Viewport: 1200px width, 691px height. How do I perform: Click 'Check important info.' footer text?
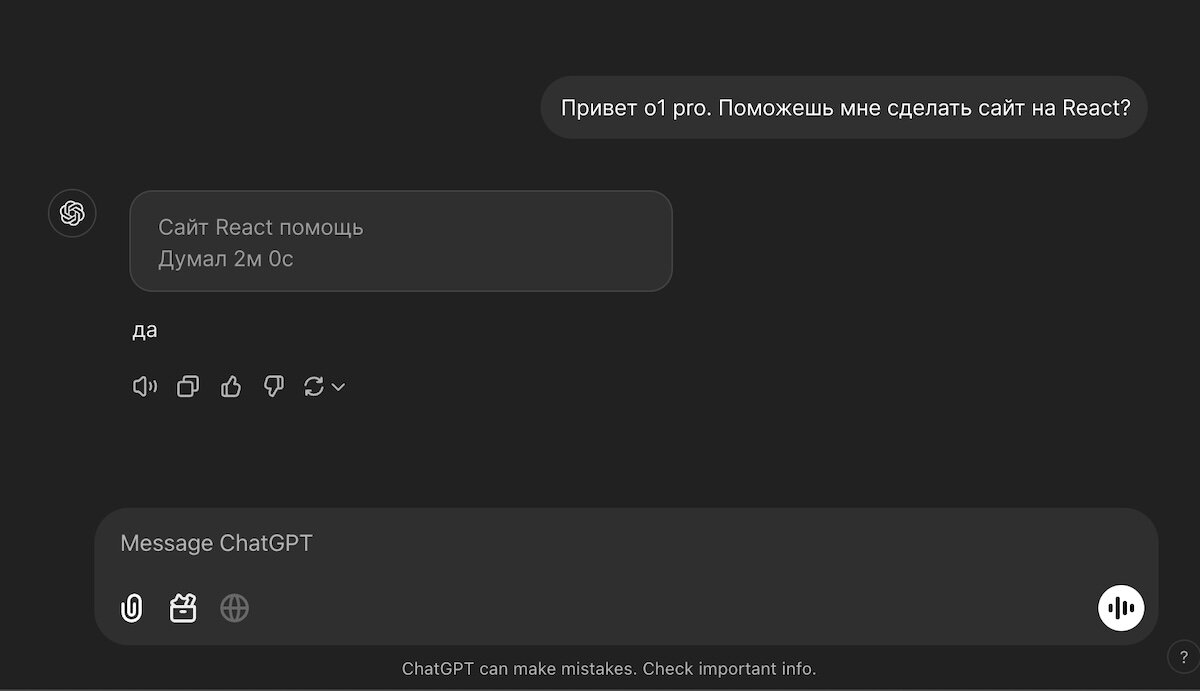[730, 668]
